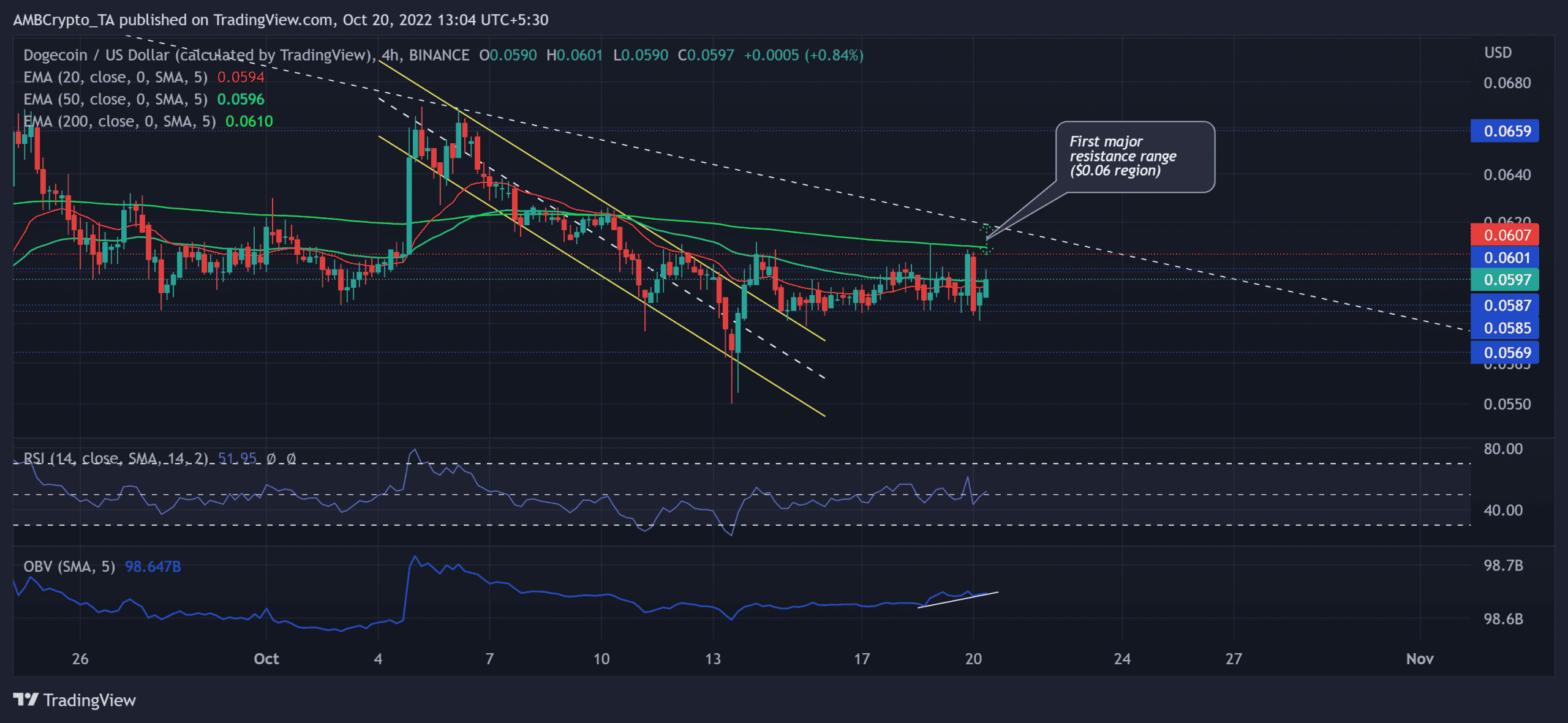Screen dimensions: 1568x723
Task: Click the 0.0640 price axis tick
Action: (x=1507, y=174)
